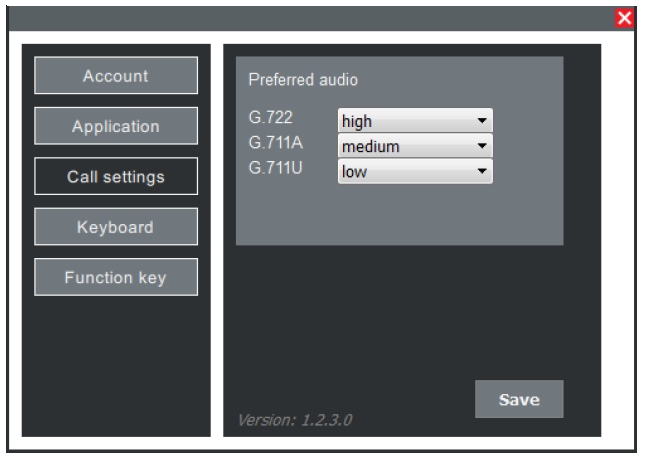The width and height of the screenshot is (645, 458).
Task: Click the "Preferred audio" heading
Action: coord(302,80)
